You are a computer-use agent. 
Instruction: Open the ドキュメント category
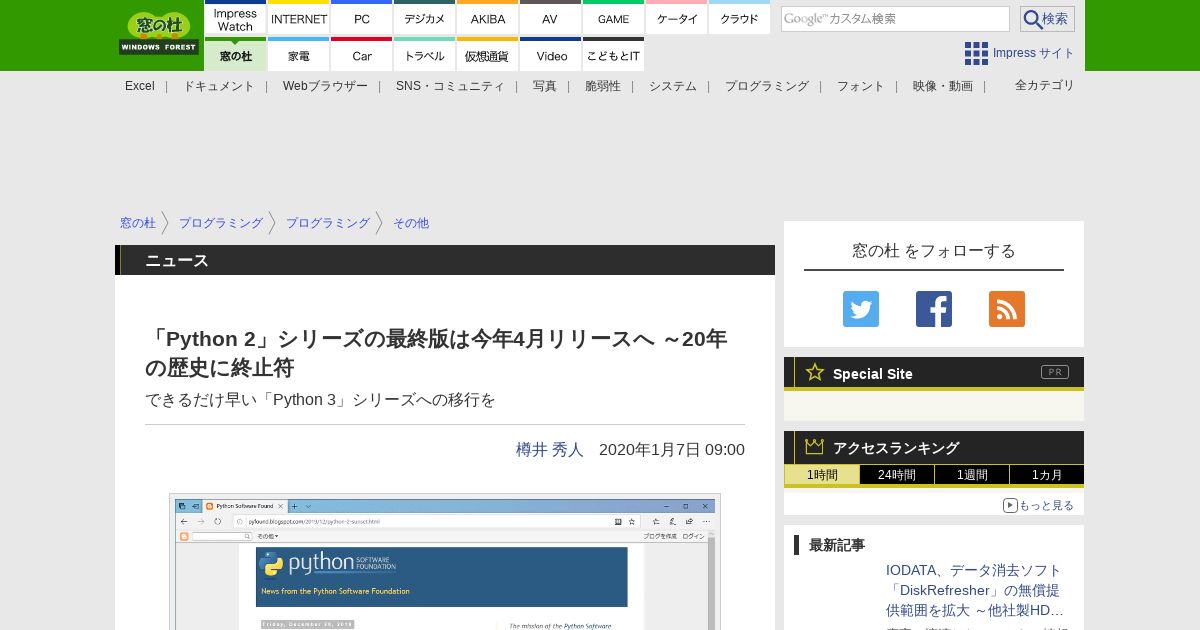pyautogui.click(x=219, y=86)
